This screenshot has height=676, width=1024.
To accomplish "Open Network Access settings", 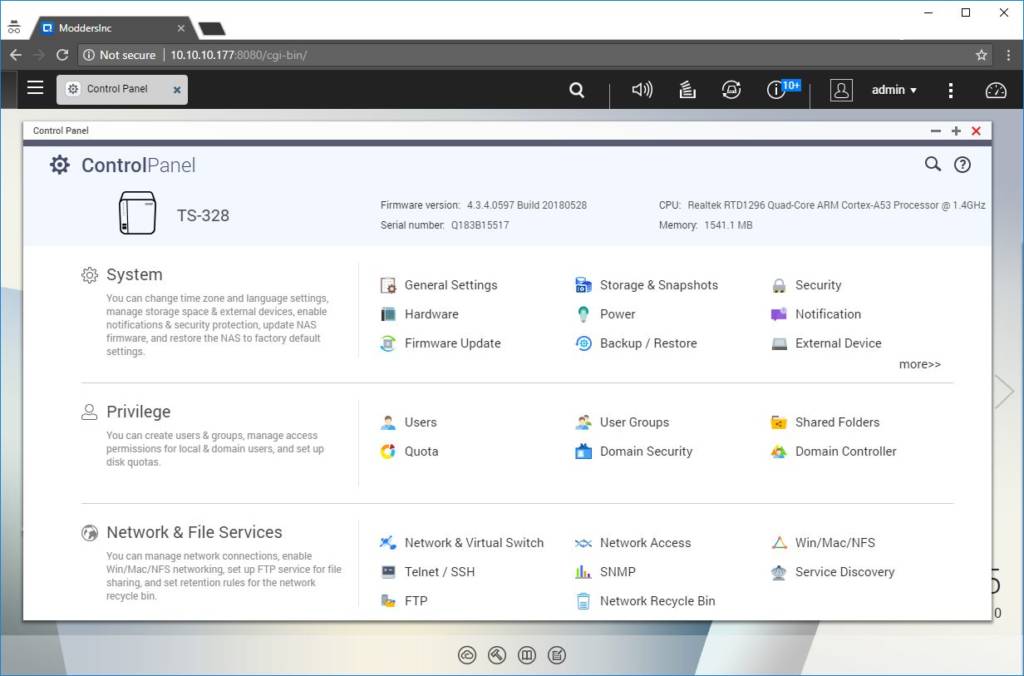I will (633, 543).
